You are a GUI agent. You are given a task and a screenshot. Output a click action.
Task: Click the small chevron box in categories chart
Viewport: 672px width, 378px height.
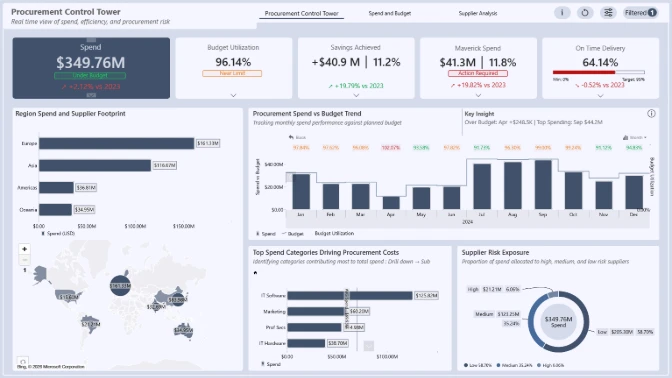pyautogui.click(x=369, y=345)
